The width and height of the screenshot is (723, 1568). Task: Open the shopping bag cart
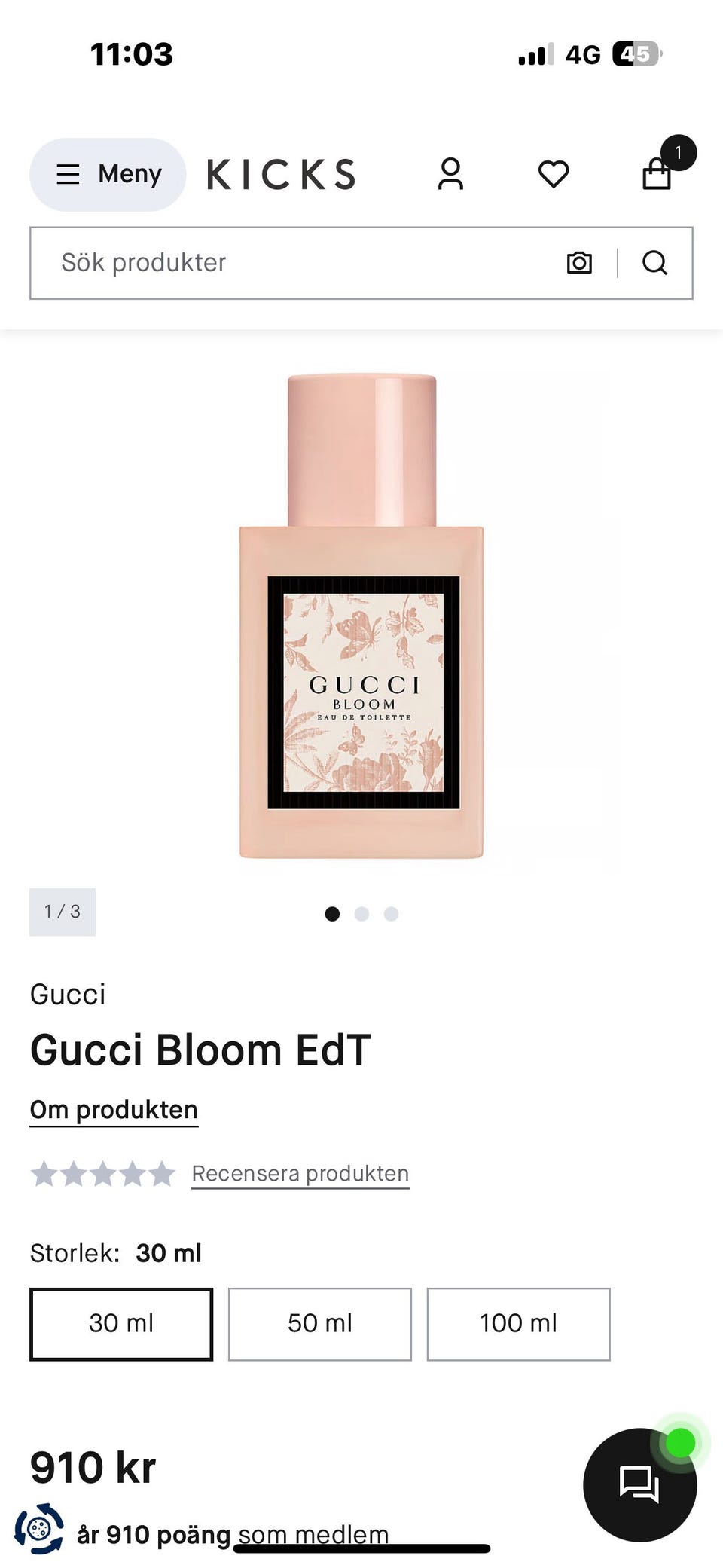(657, 173)
